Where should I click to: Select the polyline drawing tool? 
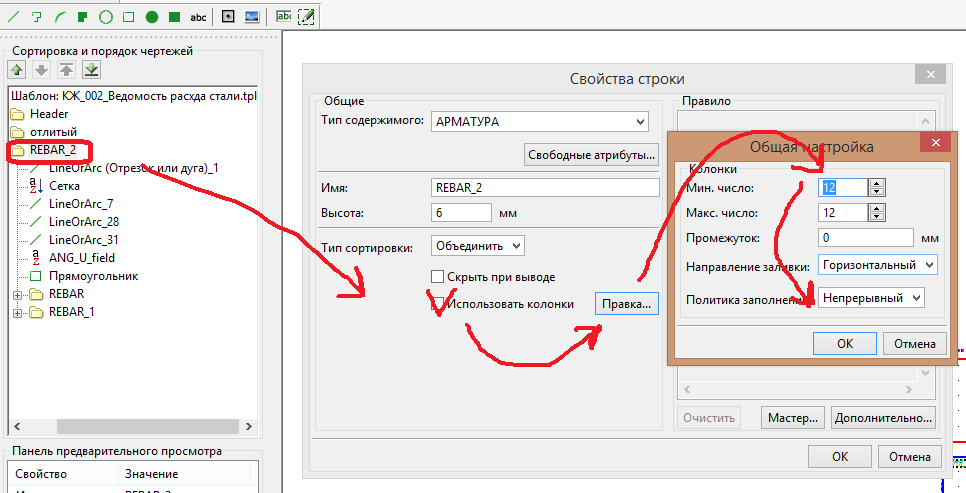[x=37, y=17]
